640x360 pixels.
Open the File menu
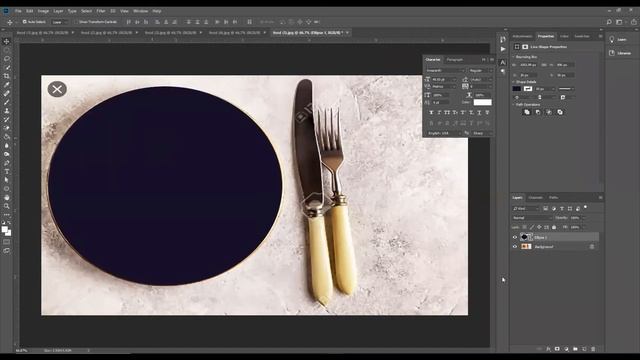pos(18,11)
